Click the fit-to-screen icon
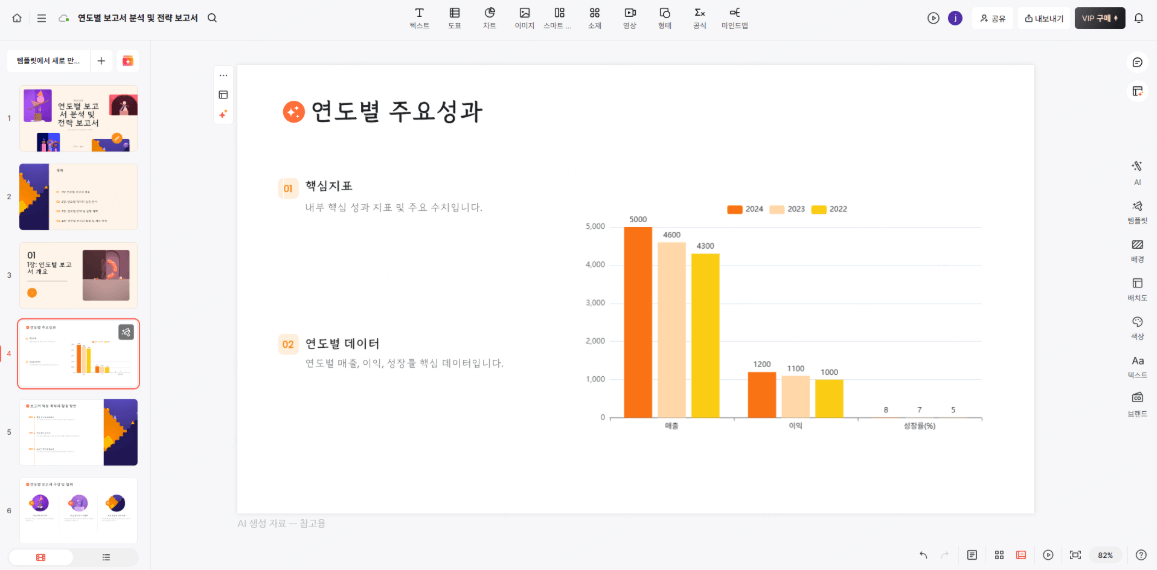Viewport: 1157px width, 570px height. pyautogui.click(x=1075, y=555)
